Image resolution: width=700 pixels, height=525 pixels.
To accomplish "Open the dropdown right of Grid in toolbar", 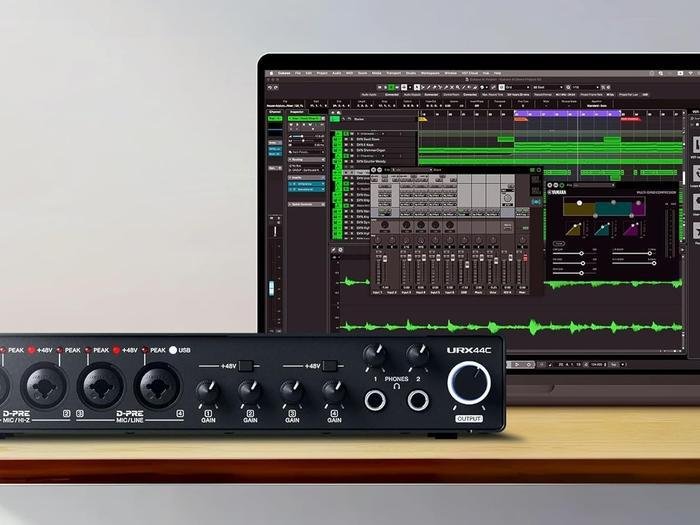I will click(548, 88).
